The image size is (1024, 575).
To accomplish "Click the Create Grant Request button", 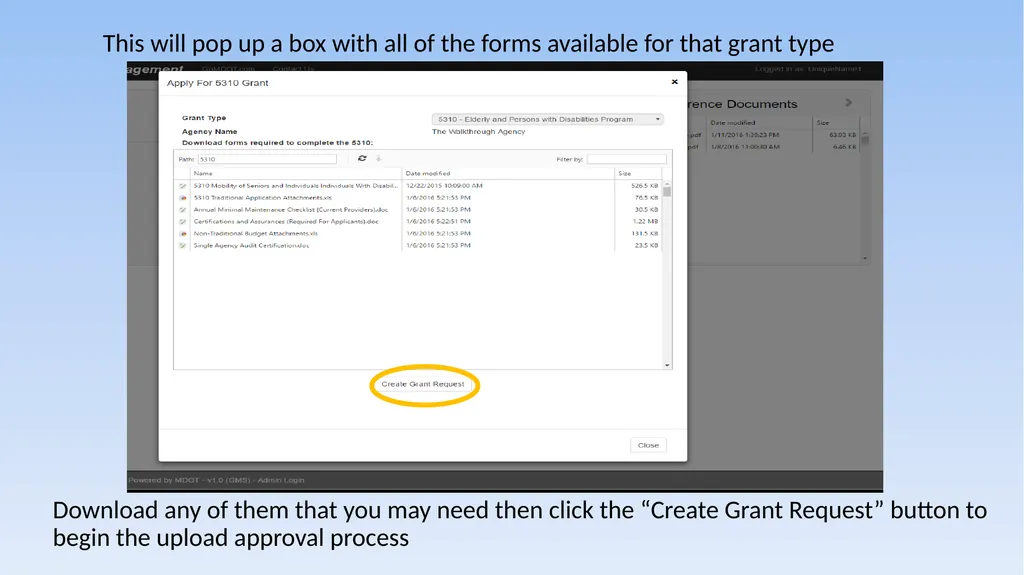I will [423, 384].
